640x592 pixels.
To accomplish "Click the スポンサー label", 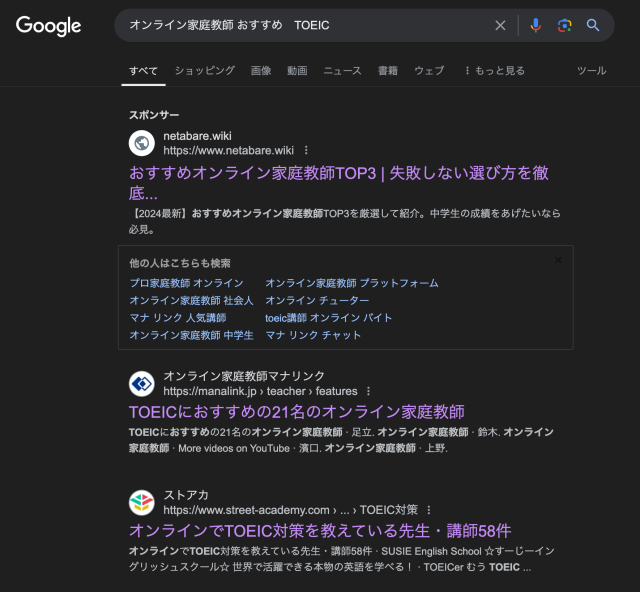I will point(154,115).
